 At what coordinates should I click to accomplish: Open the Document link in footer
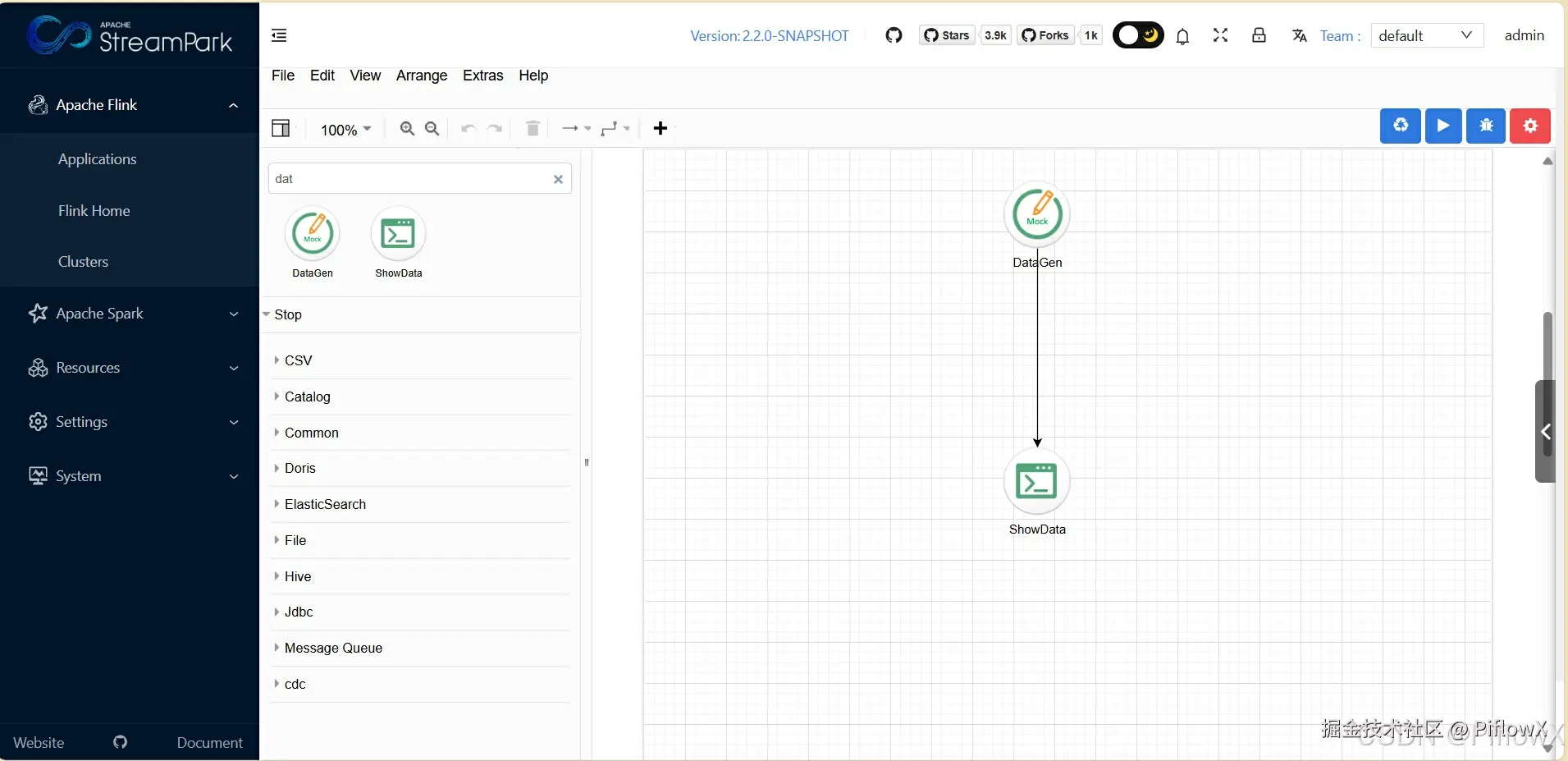210,742
